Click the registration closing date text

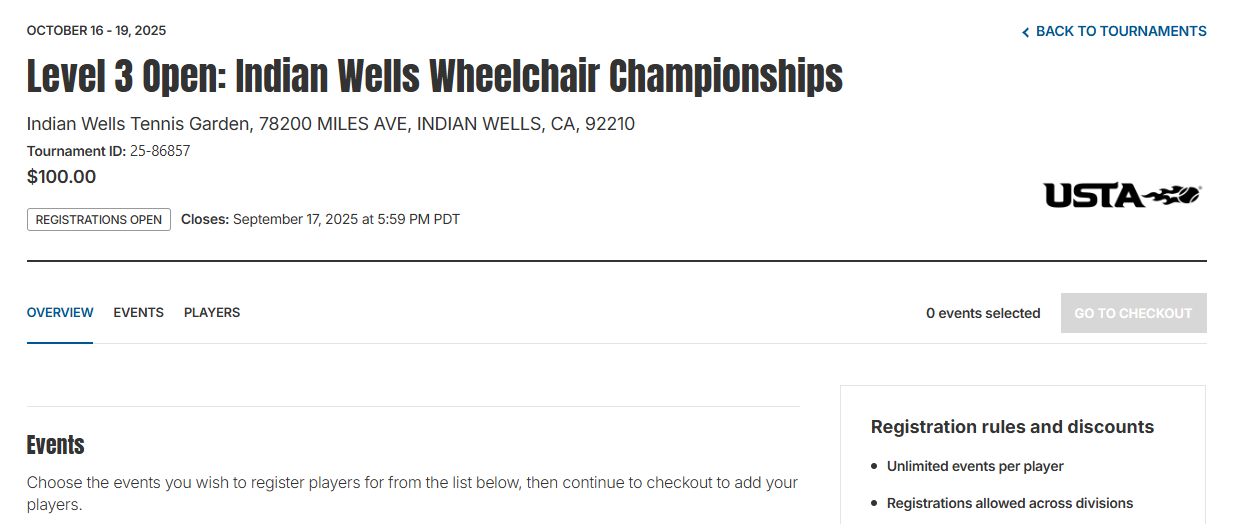tap(320, 219)
